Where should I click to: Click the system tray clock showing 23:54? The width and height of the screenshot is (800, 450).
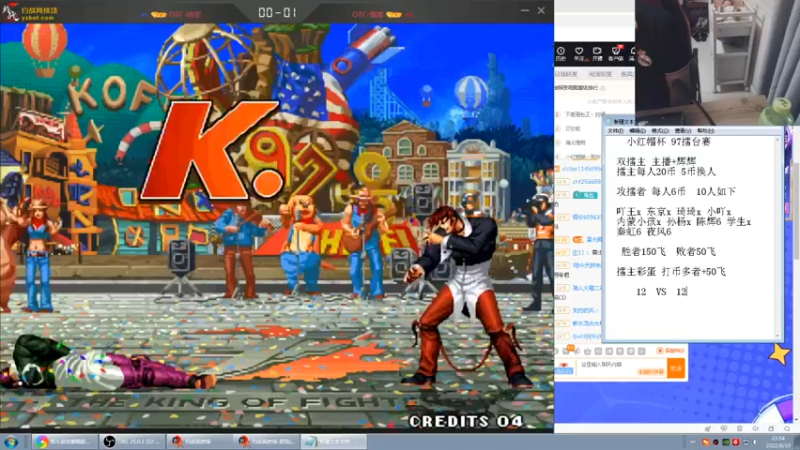pyautogui.click(x=778, y=442)
